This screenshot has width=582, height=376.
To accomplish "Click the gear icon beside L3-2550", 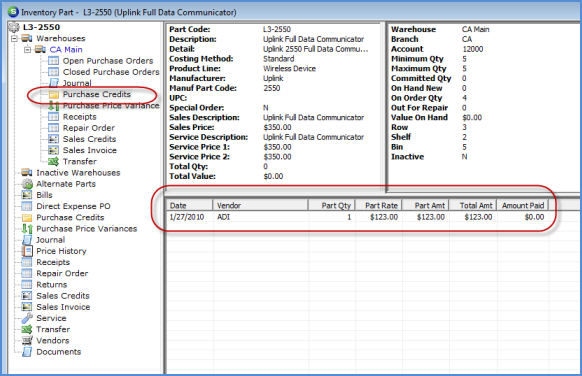I will (x=14, y=27).
